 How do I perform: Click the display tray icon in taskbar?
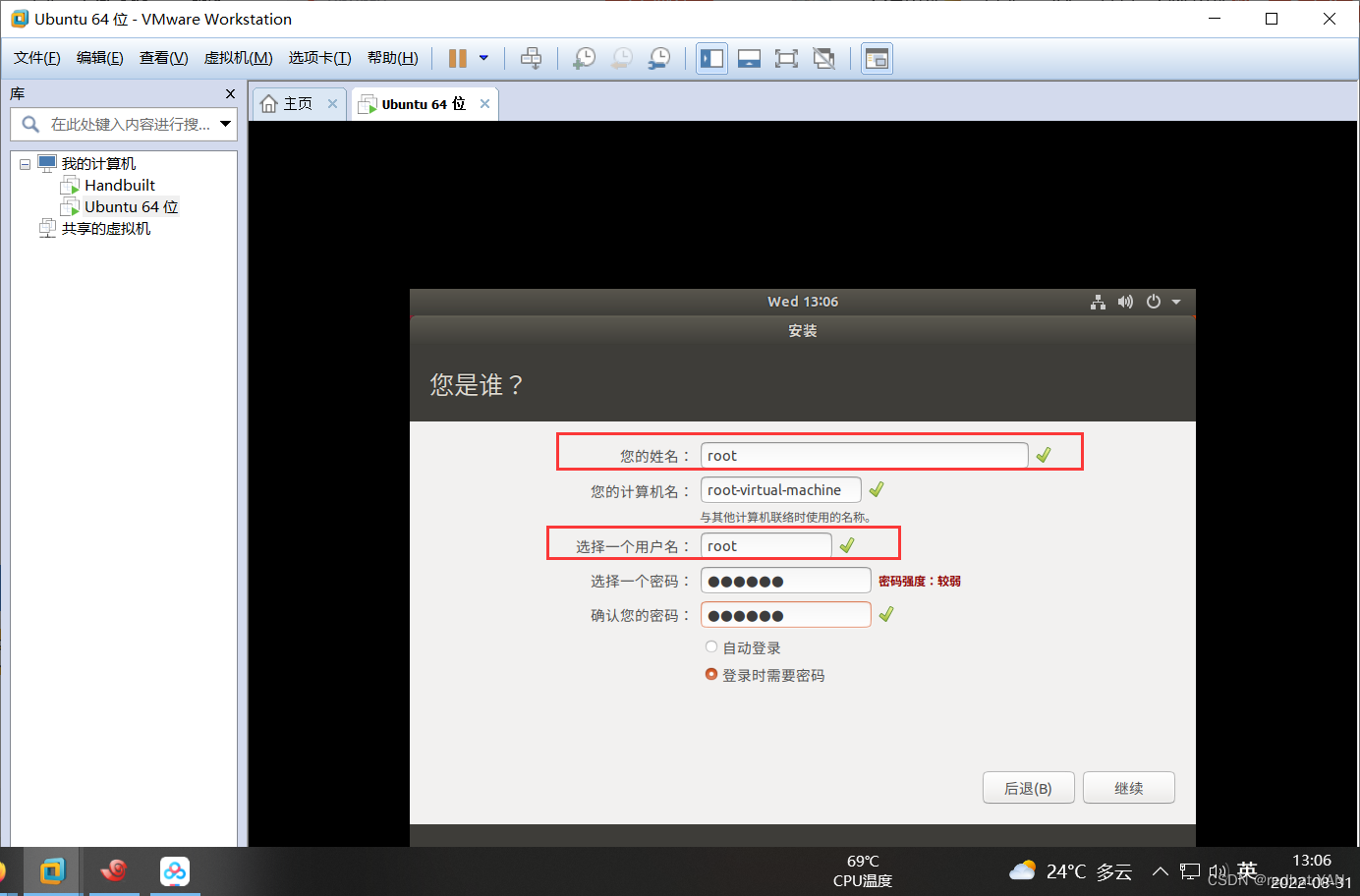(1190, 871)
